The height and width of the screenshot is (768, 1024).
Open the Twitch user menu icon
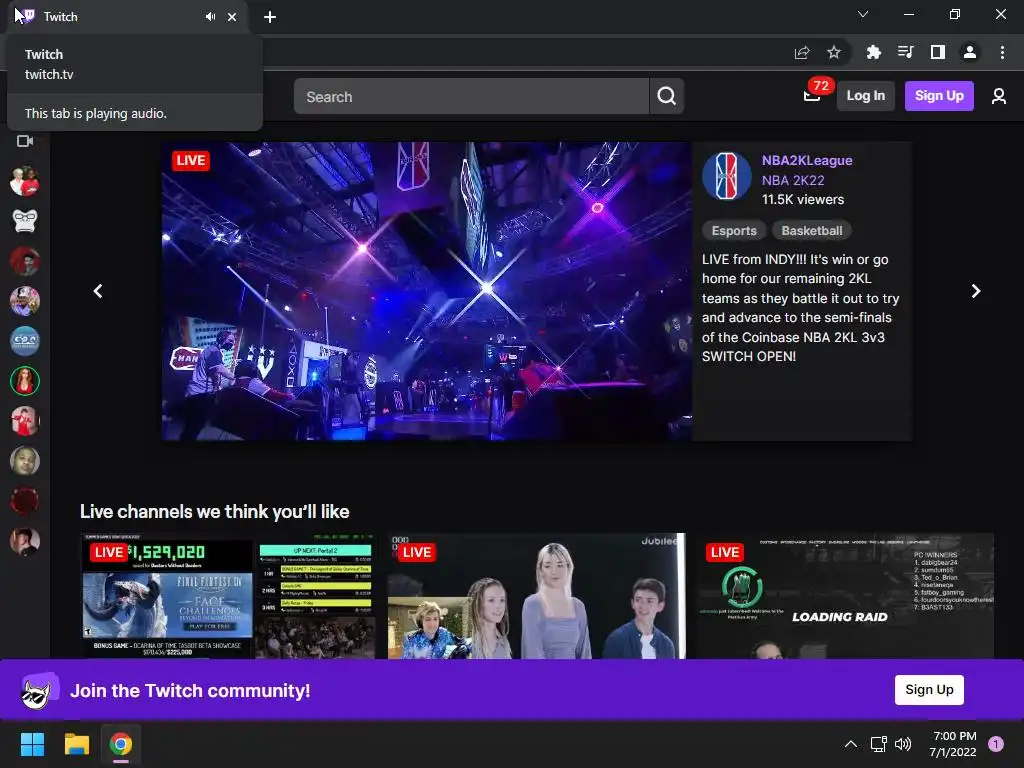999,97
